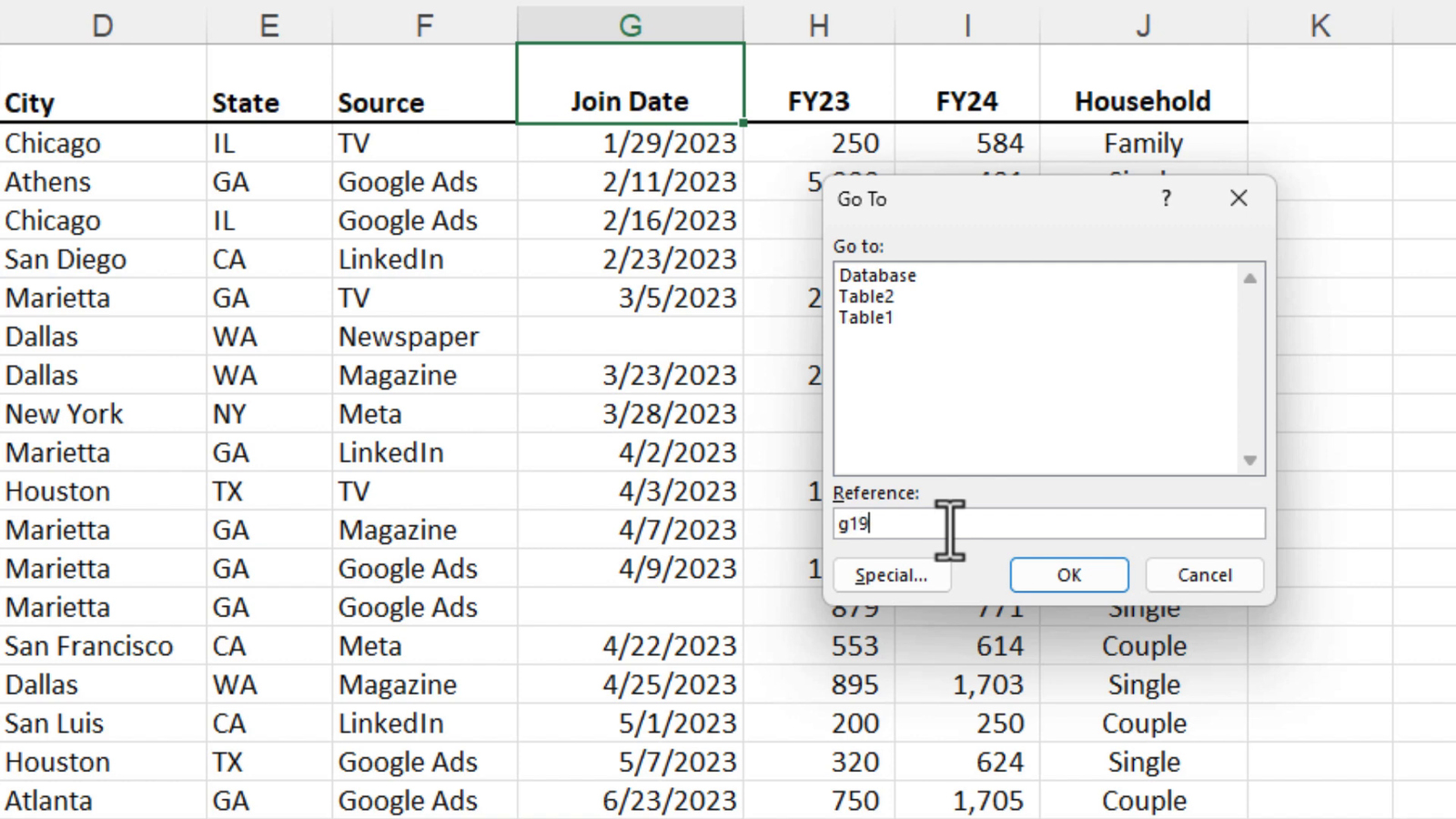Click the Family household value cell

(x=1143, y=143)
